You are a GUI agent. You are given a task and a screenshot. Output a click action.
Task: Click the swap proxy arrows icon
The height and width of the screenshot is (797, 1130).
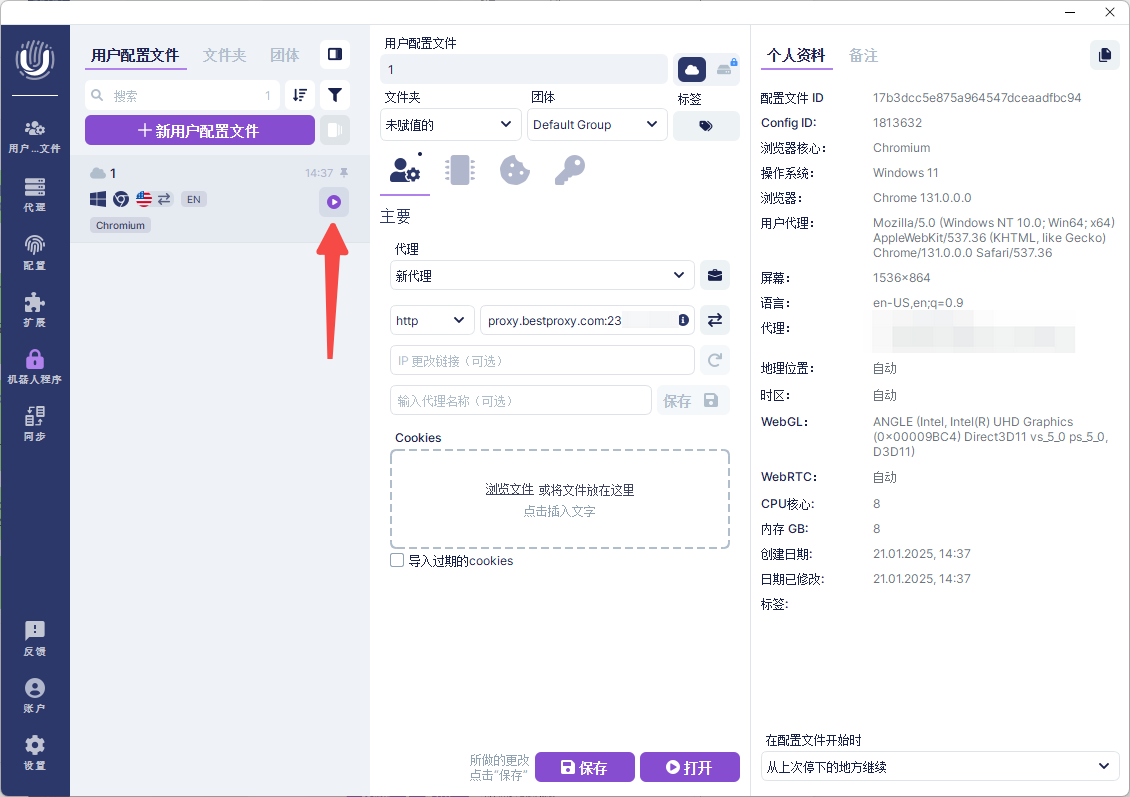tap(714, 320)
